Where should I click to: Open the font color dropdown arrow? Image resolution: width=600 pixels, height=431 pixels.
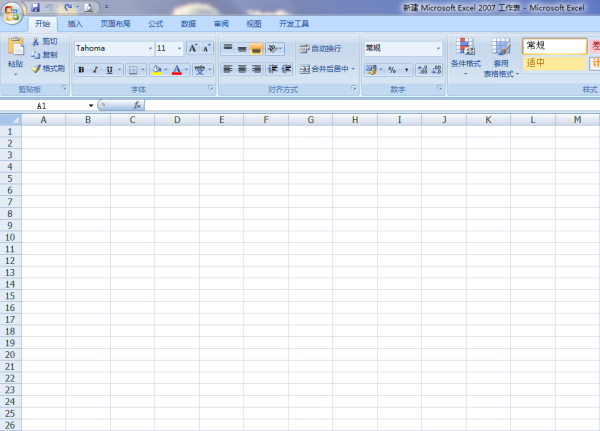tap(186, 70)
